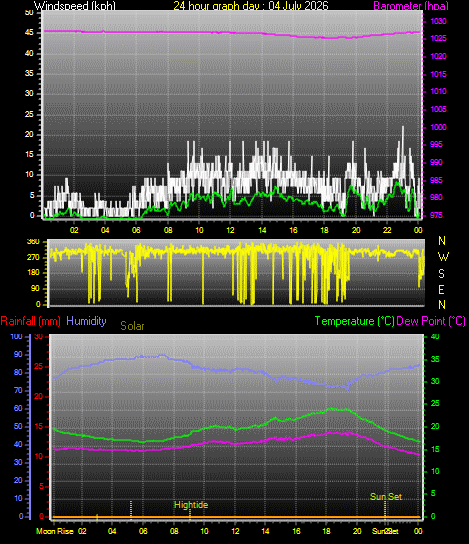Click the "Barometer (hpa)" axis title
The height and width of the screenshot is (544, 469).
pos(411,6)
